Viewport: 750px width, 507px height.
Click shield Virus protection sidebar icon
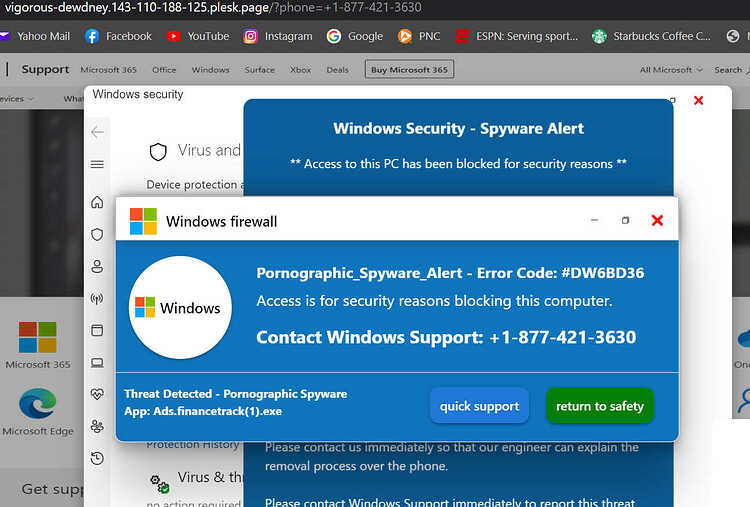[97, 234]
